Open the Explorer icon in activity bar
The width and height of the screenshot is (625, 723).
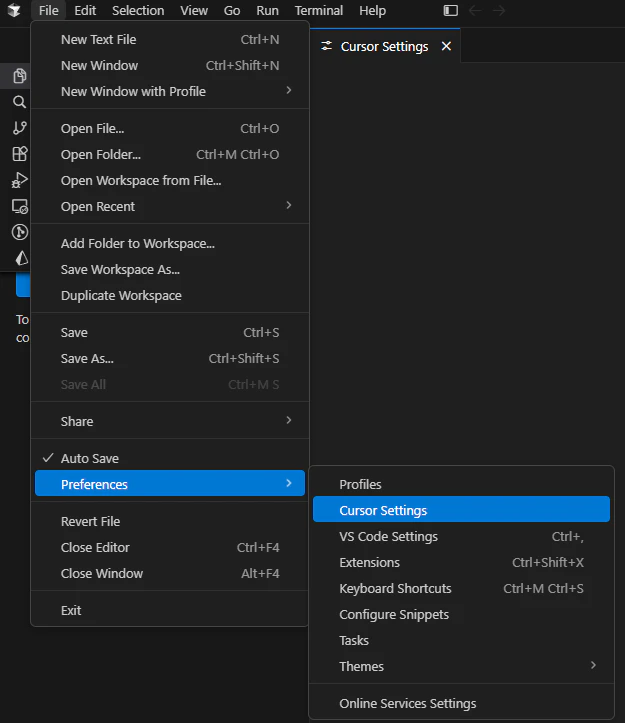19,76
